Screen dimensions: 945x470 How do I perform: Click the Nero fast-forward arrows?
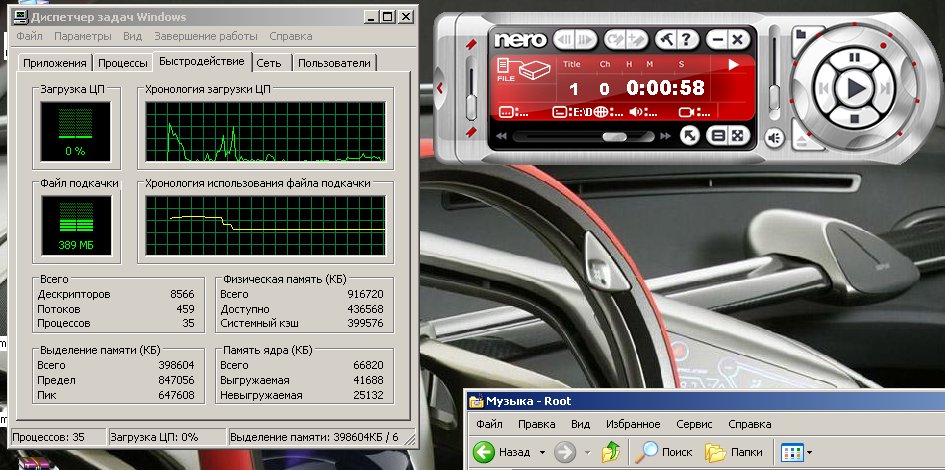pyautogui.click(x=663, y=136)
